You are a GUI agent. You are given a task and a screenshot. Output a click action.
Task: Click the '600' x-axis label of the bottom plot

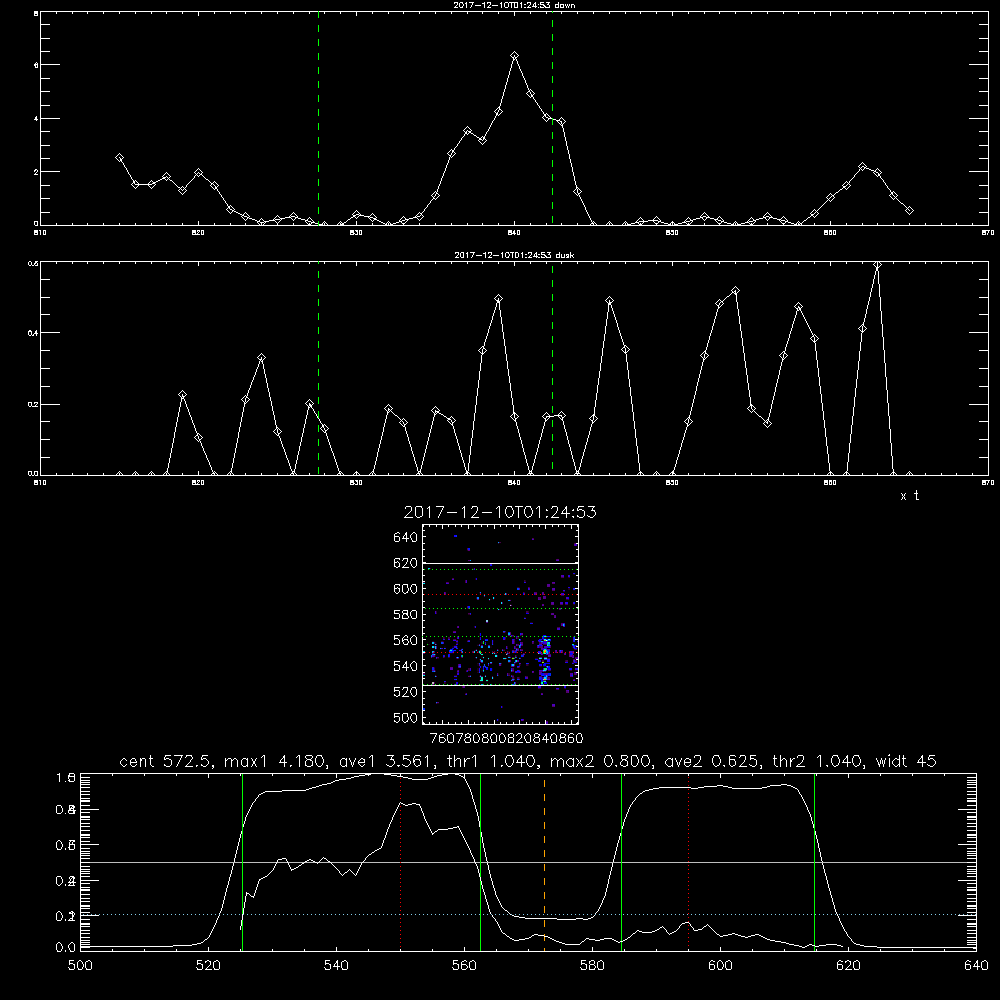pyautogui.click(x=721, y=965)
